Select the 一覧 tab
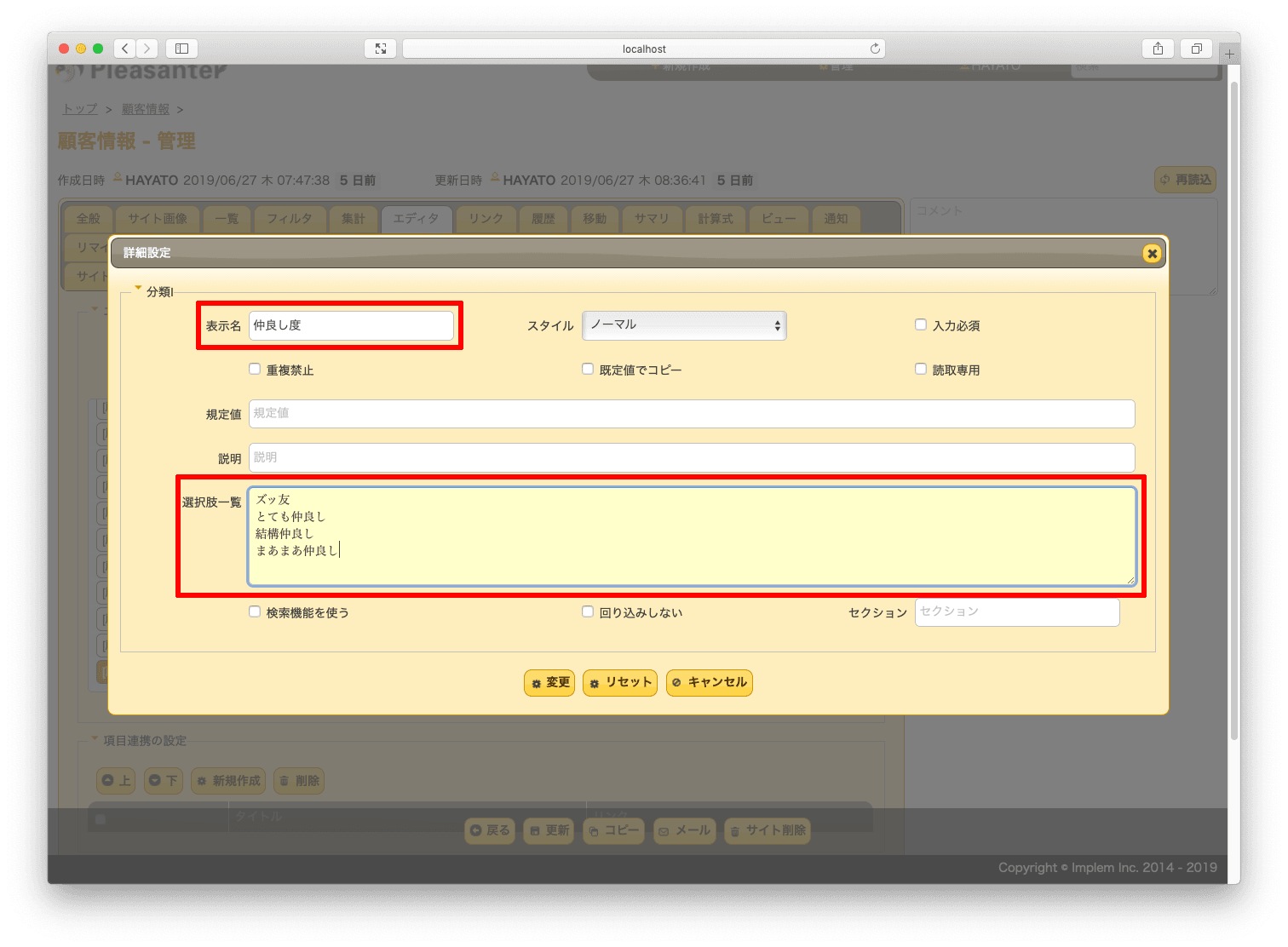The height and width of the screenshot is (947, 1288). 227,219
